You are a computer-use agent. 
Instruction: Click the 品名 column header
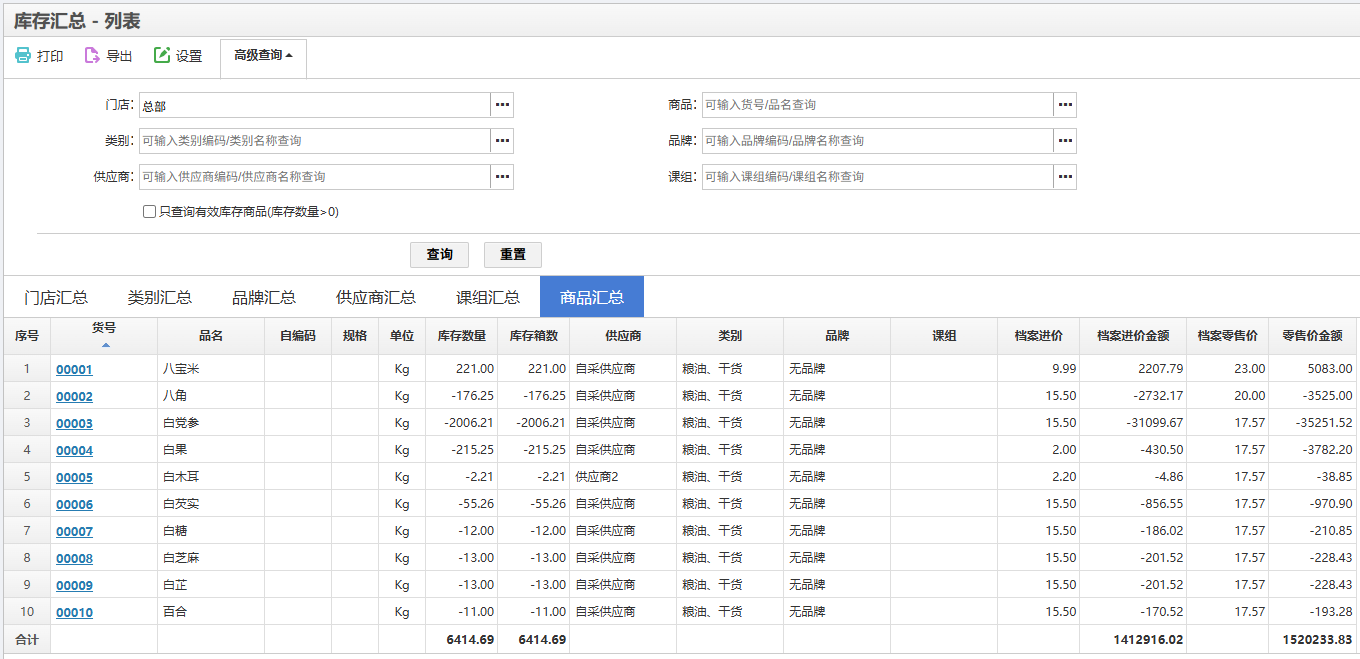pos(211,336)
